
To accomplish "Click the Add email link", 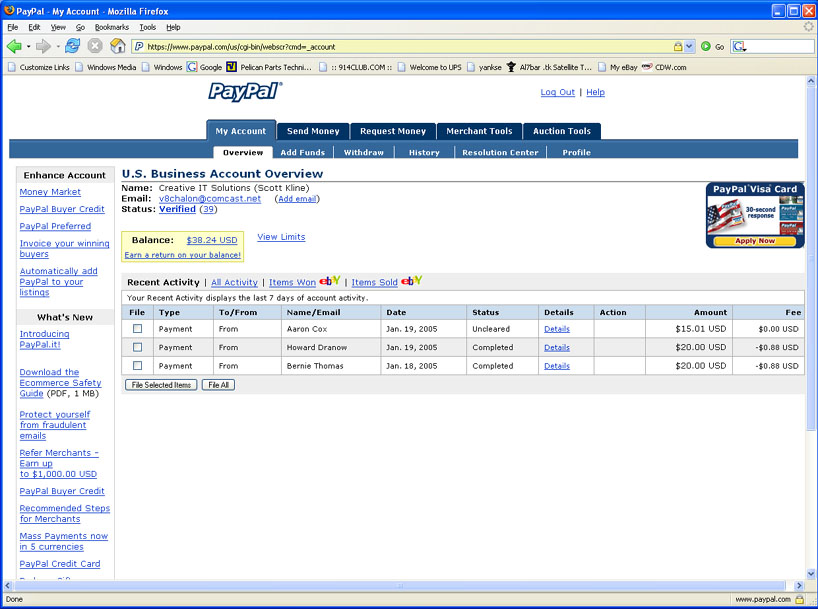I will [x=297, y=199].
